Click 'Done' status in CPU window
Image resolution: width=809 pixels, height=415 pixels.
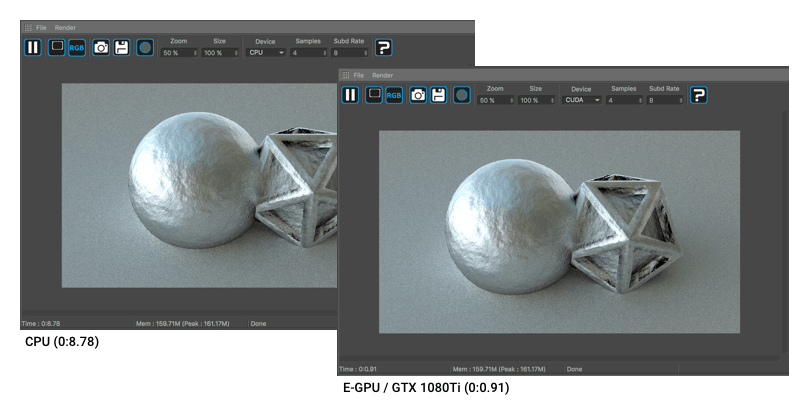[x=258, y=324]
